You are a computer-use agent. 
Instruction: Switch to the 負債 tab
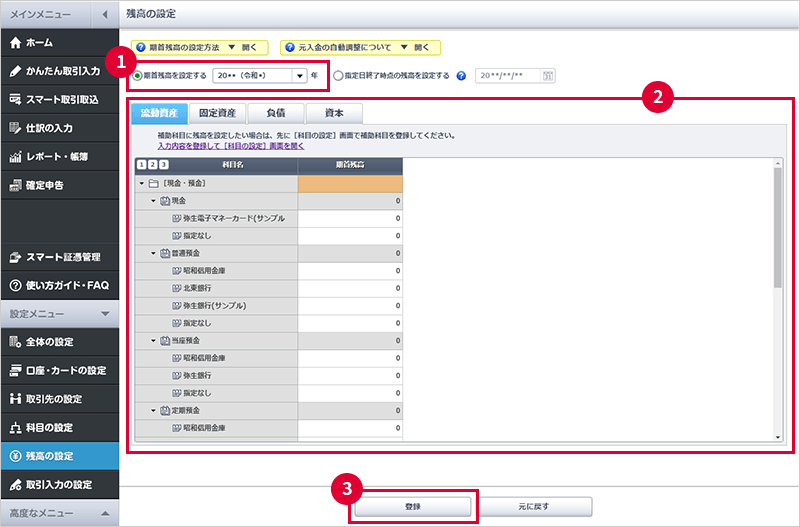click(x=275, y=113)
